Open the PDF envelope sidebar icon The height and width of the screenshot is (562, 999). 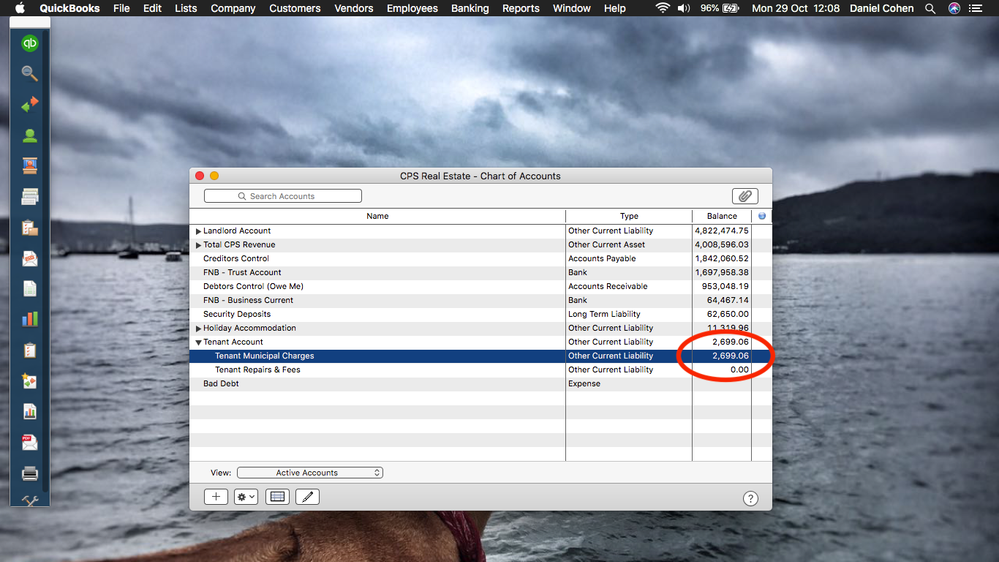click(29, 442)
